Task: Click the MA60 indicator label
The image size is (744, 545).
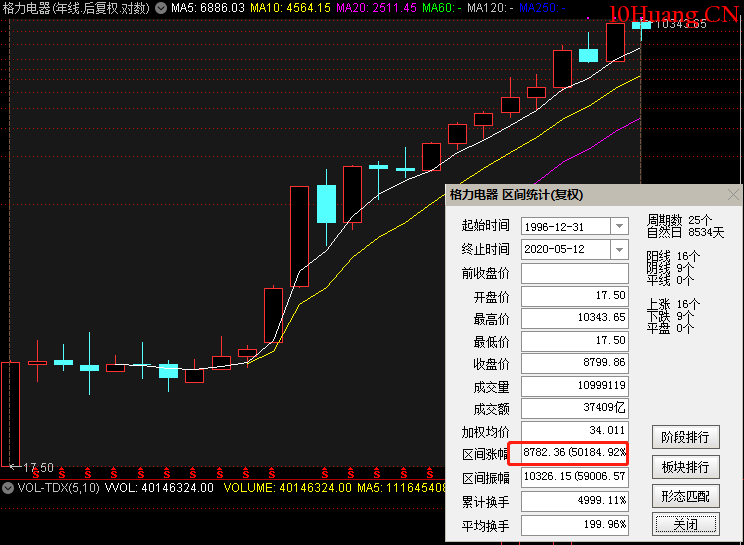Action: pos(442,8)
